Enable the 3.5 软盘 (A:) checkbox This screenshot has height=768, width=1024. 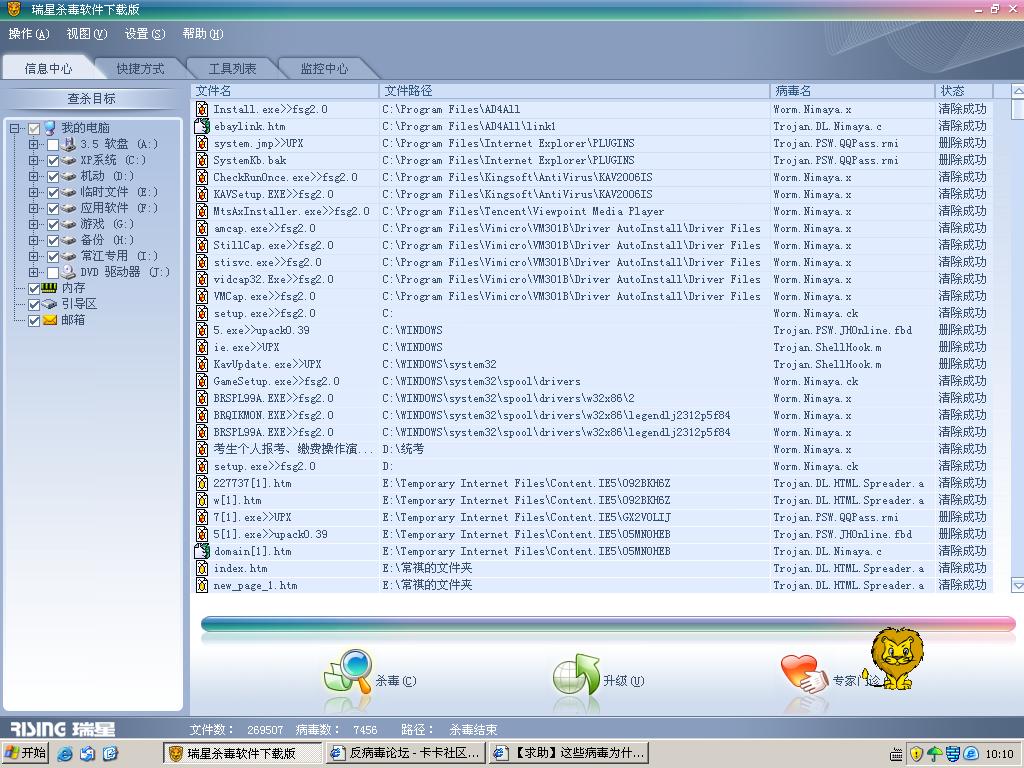pos(53,145)
